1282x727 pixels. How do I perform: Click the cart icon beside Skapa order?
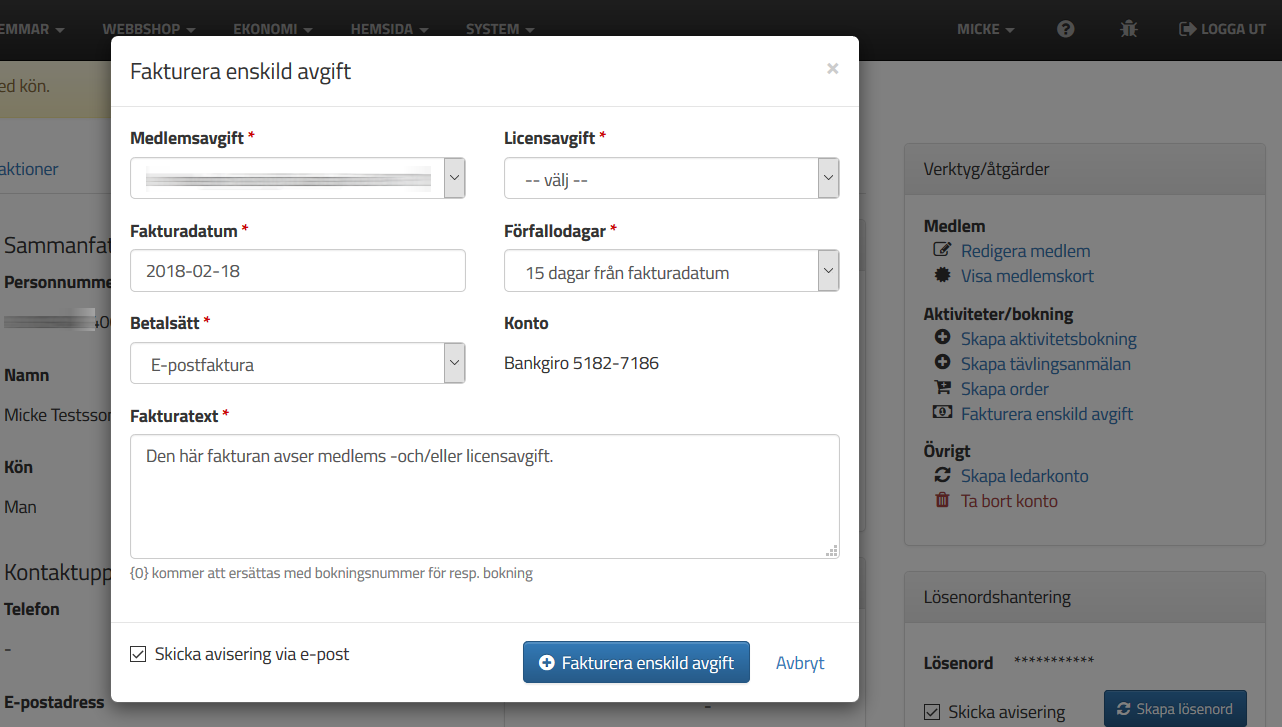(941, 389)
